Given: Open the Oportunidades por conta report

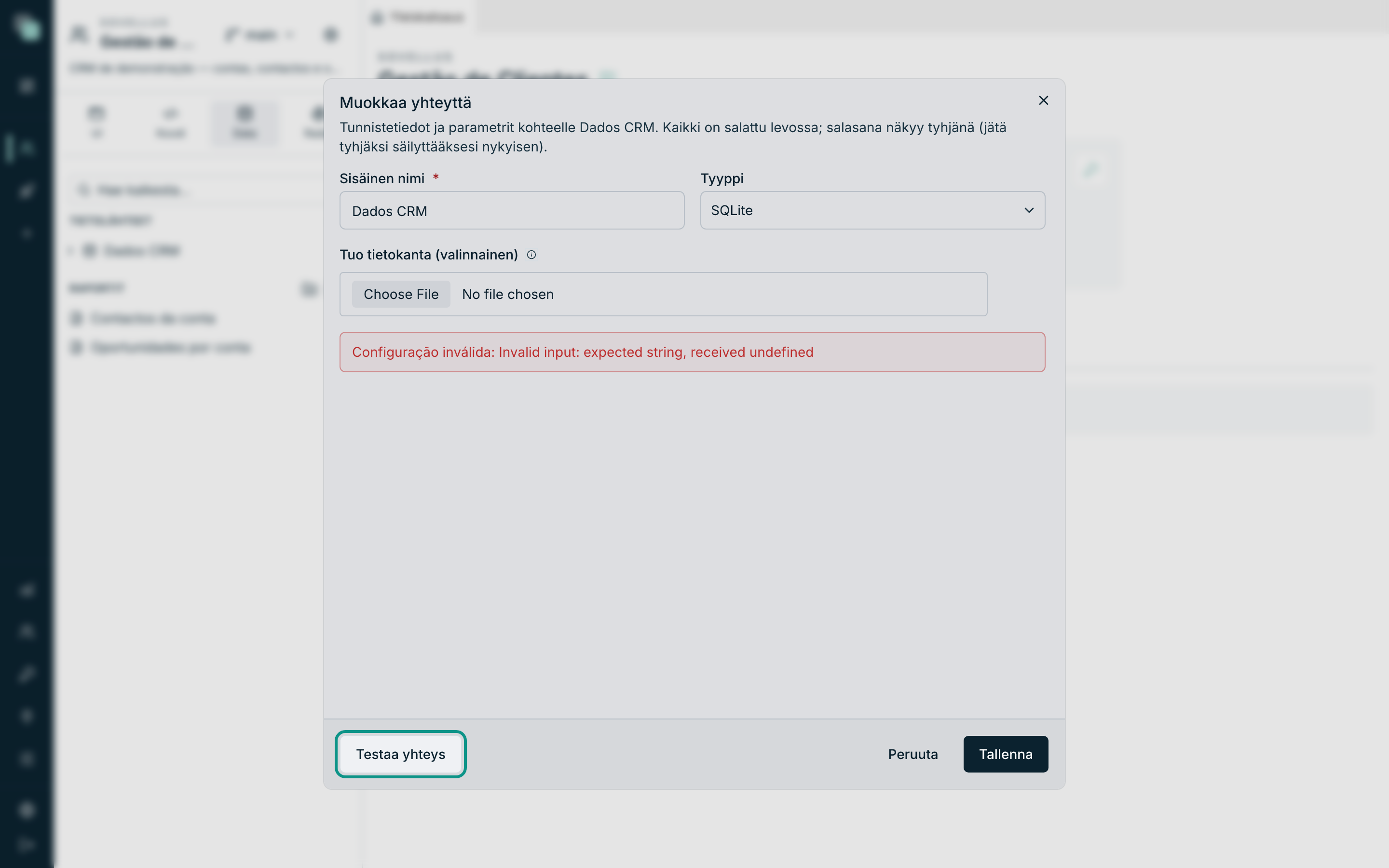Looking at the screenshot, I should point(170,347).
